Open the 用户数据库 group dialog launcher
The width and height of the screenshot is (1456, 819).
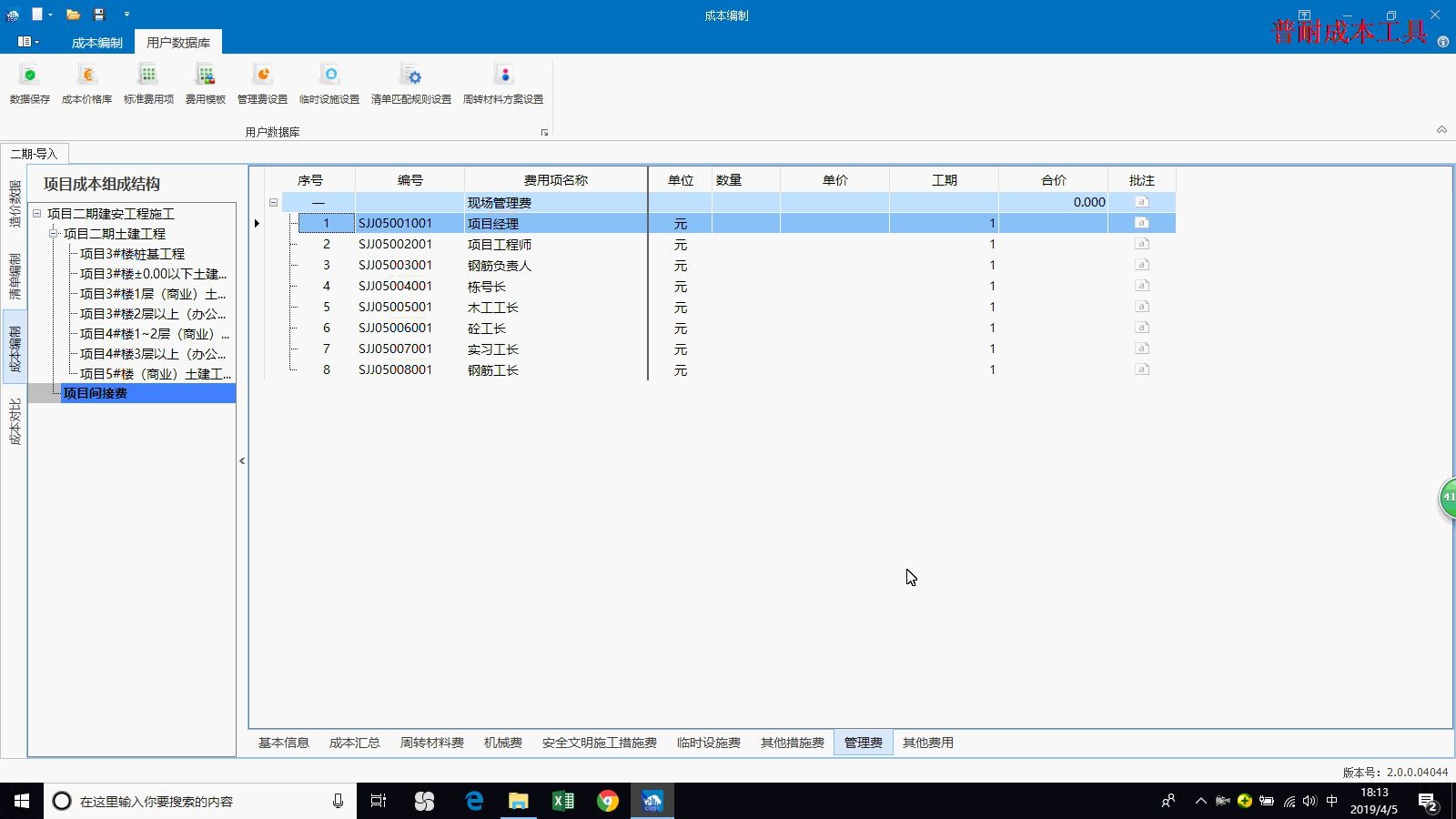[x=544, y=133]
